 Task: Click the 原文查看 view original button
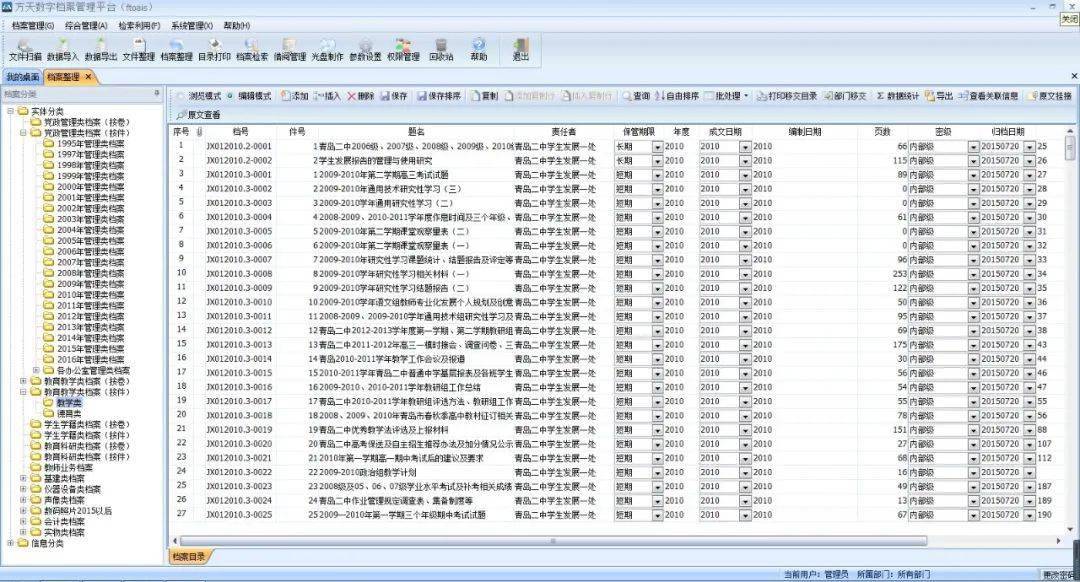(198, 115)
